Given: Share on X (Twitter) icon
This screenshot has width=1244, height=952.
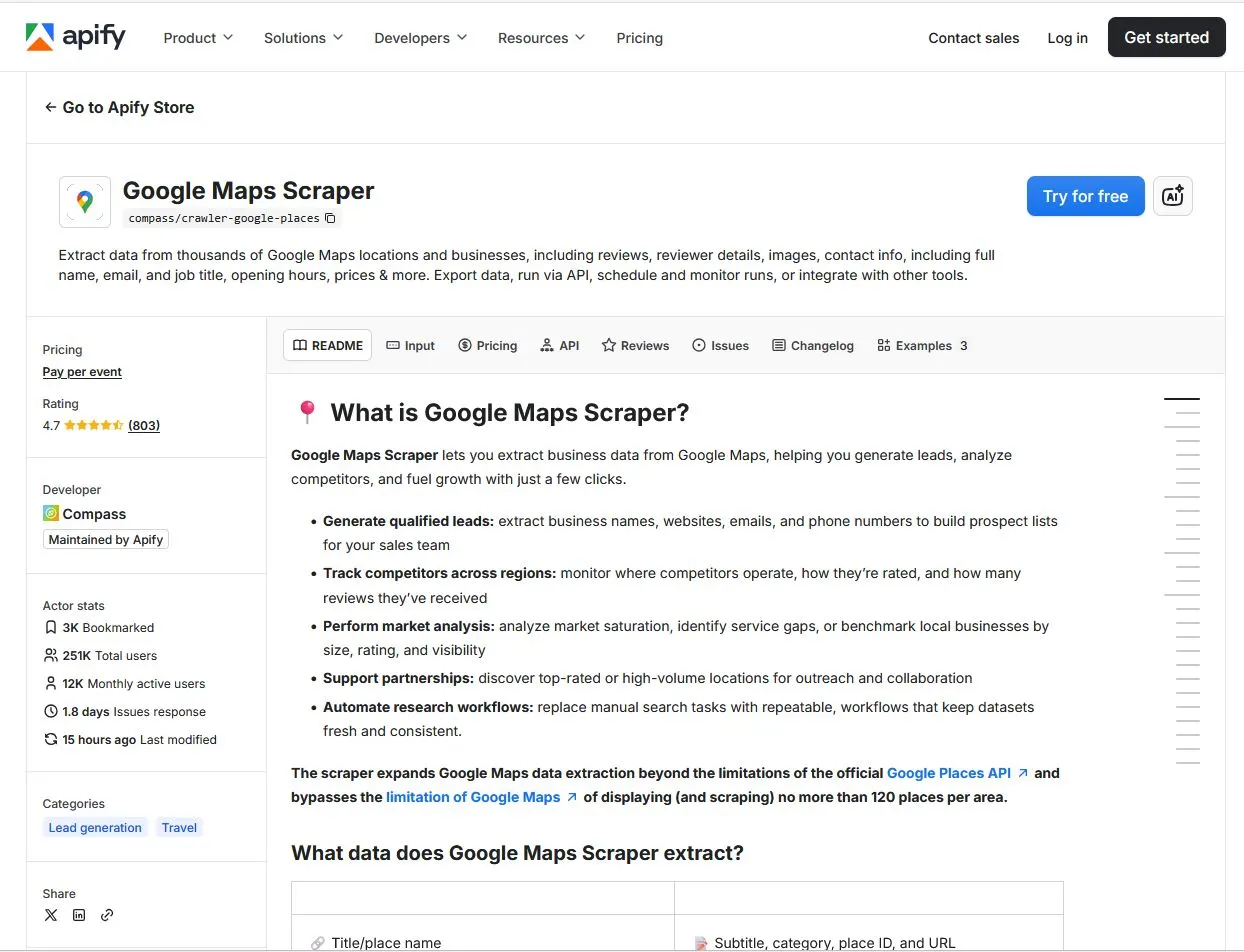Looking at the screenshot, I should pyautogui.click(x=51, y=915).
